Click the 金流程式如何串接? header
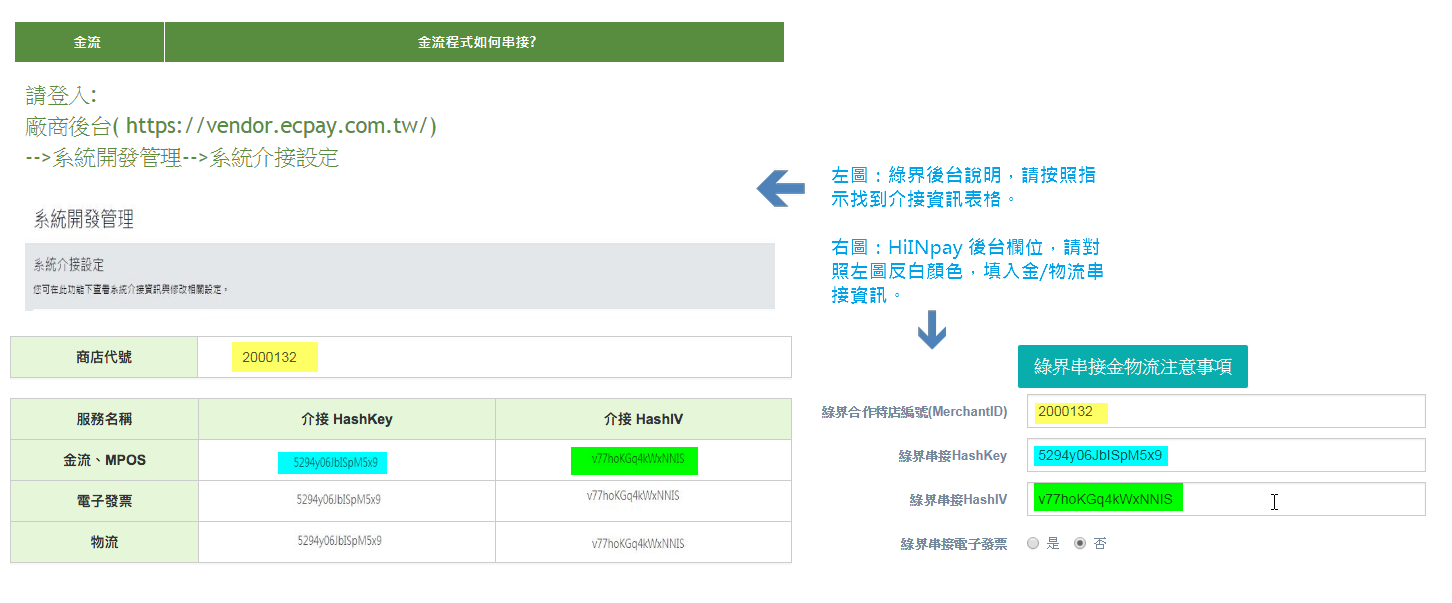Screen dimensions: 1452x603 [474, 42]
